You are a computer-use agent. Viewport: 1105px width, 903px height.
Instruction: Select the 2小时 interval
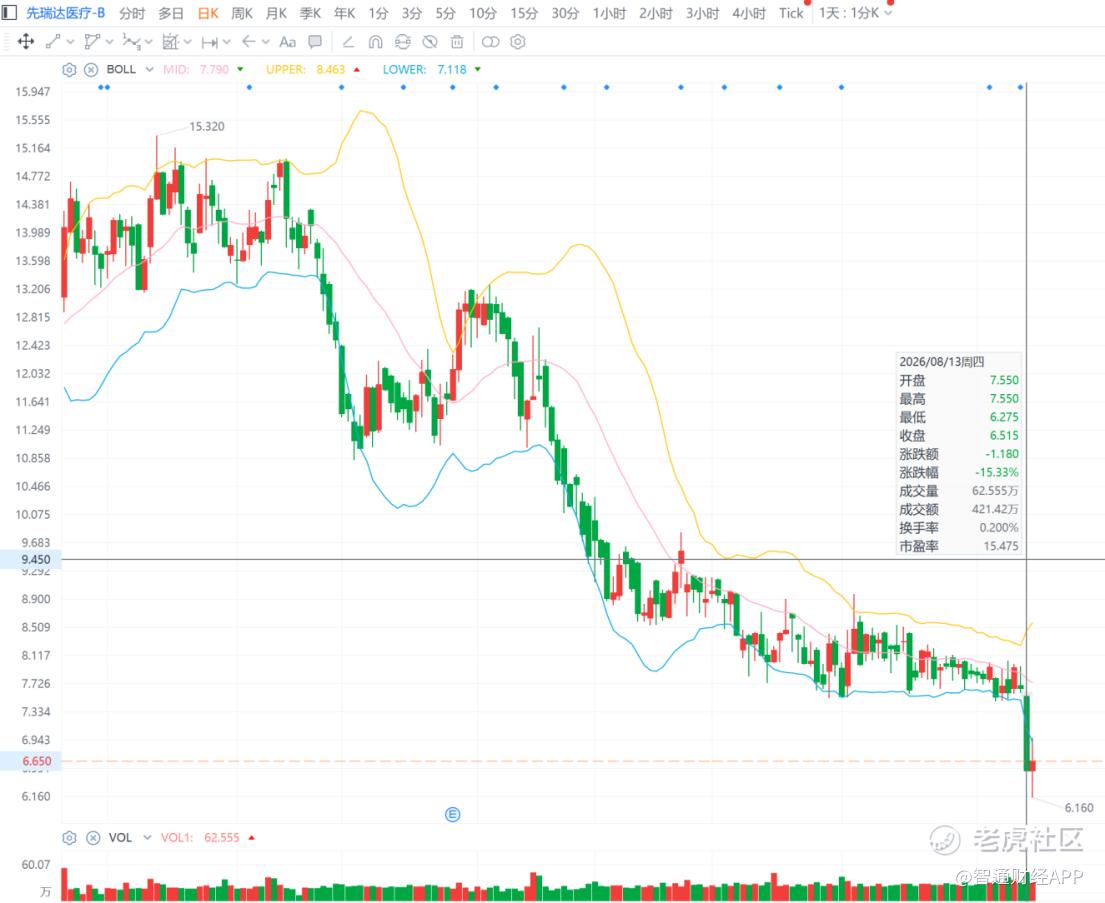coord(655,13)
